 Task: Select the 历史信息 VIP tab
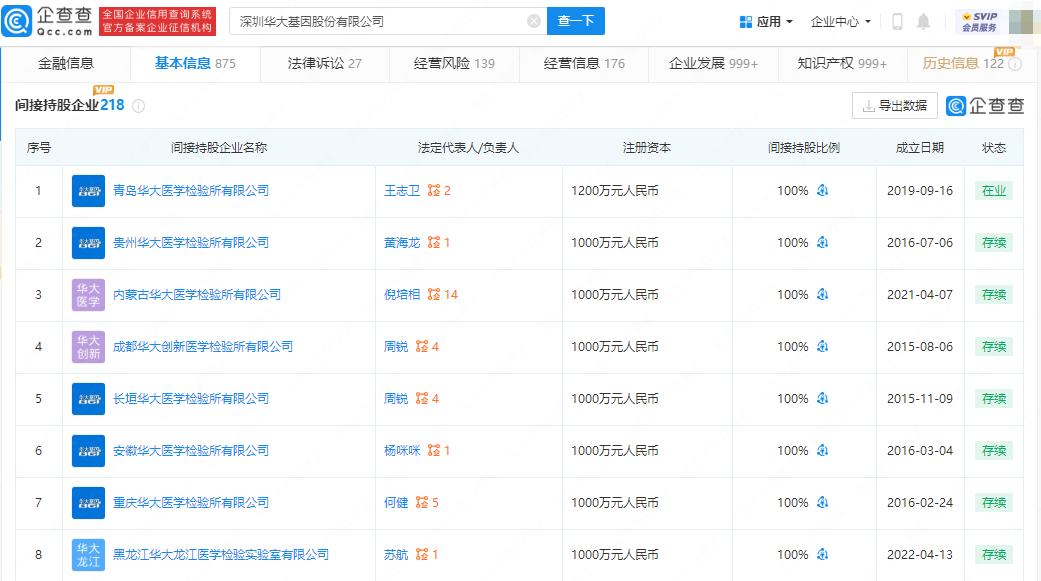[x=971, y=64]
